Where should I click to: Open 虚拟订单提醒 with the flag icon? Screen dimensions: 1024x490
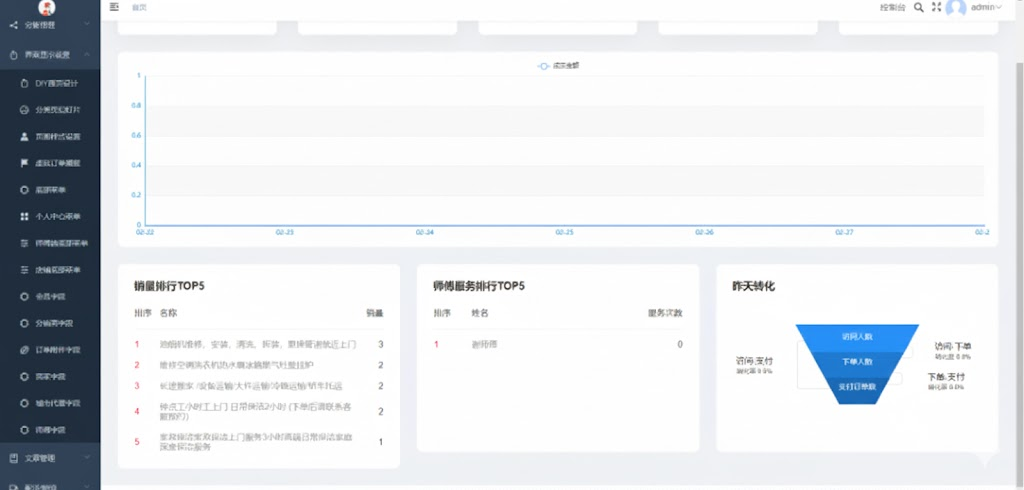(x=50, y=163)
